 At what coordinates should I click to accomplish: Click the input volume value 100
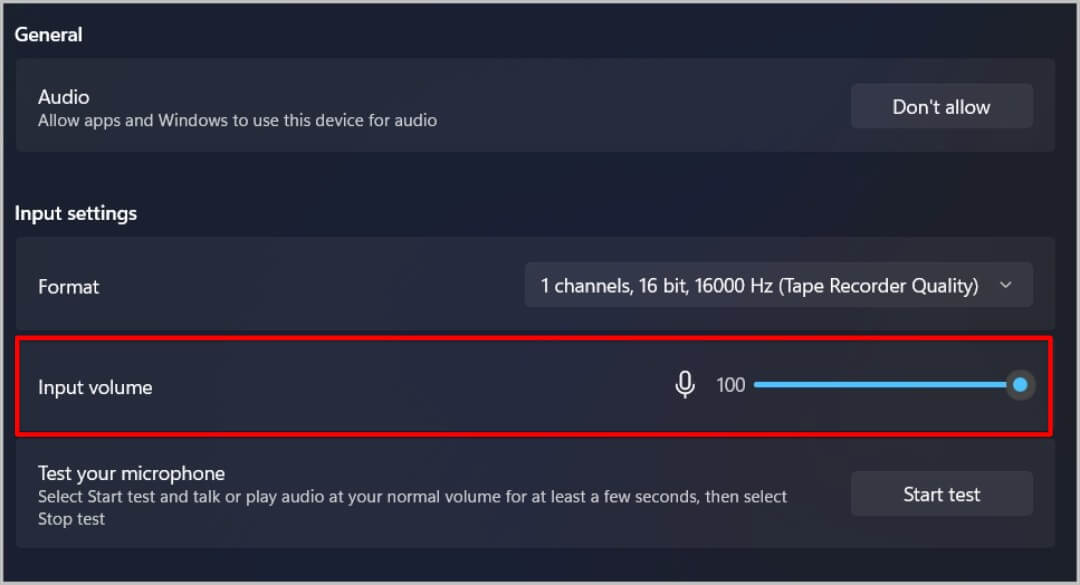[x=731, y=385]
